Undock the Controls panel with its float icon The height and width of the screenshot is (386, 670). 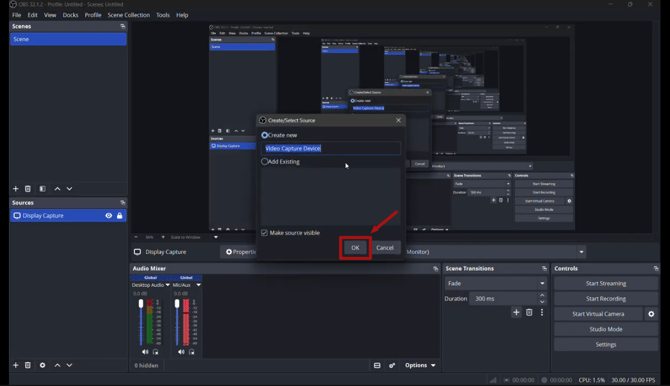pos(656,268)
